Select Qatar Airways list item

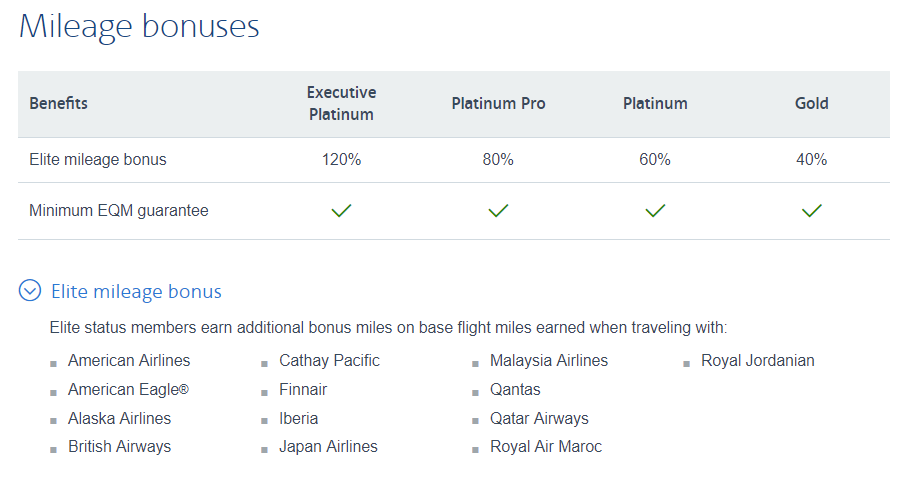539,419
